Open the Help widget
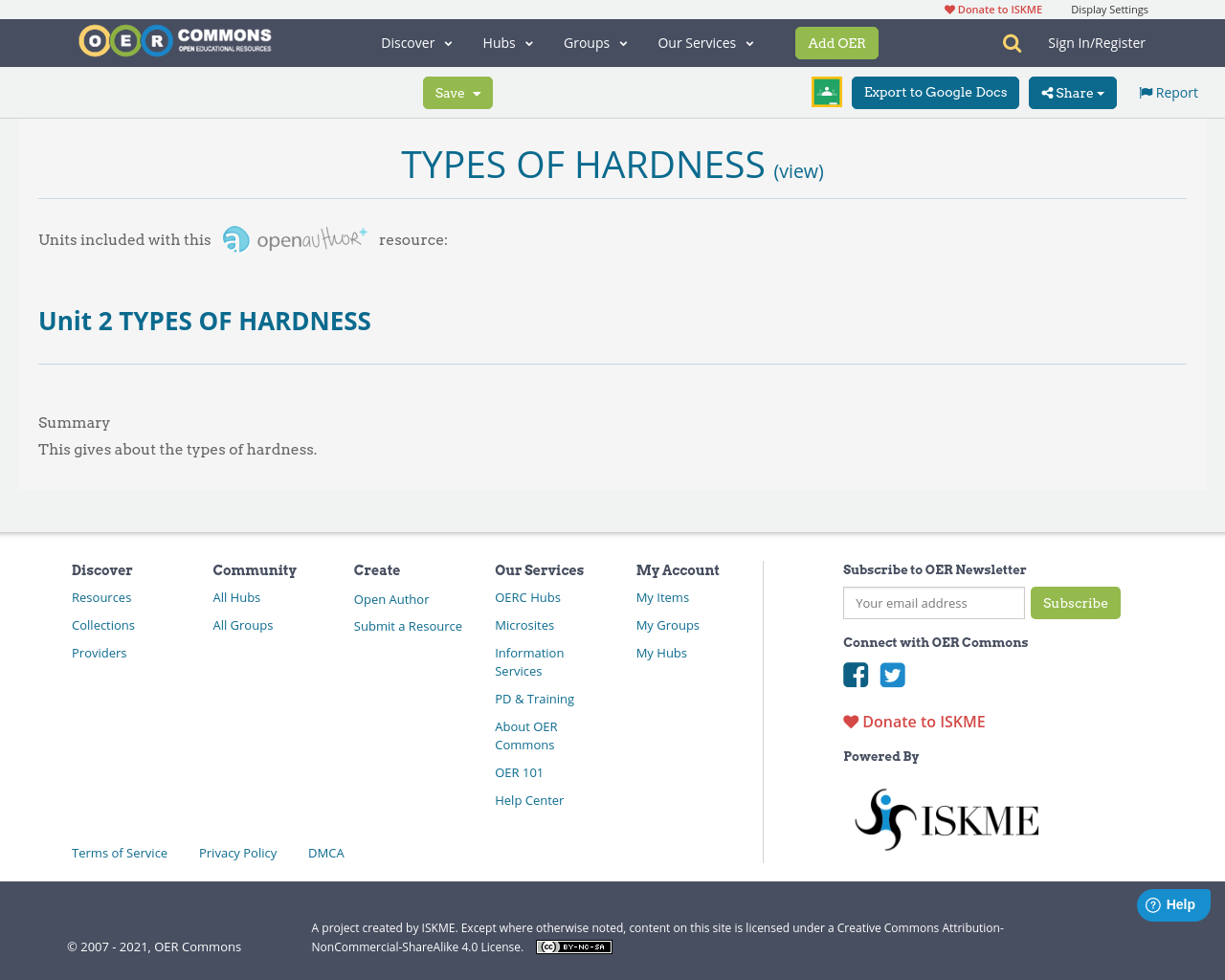1225x980 pixels. [x=1173, y=903]
